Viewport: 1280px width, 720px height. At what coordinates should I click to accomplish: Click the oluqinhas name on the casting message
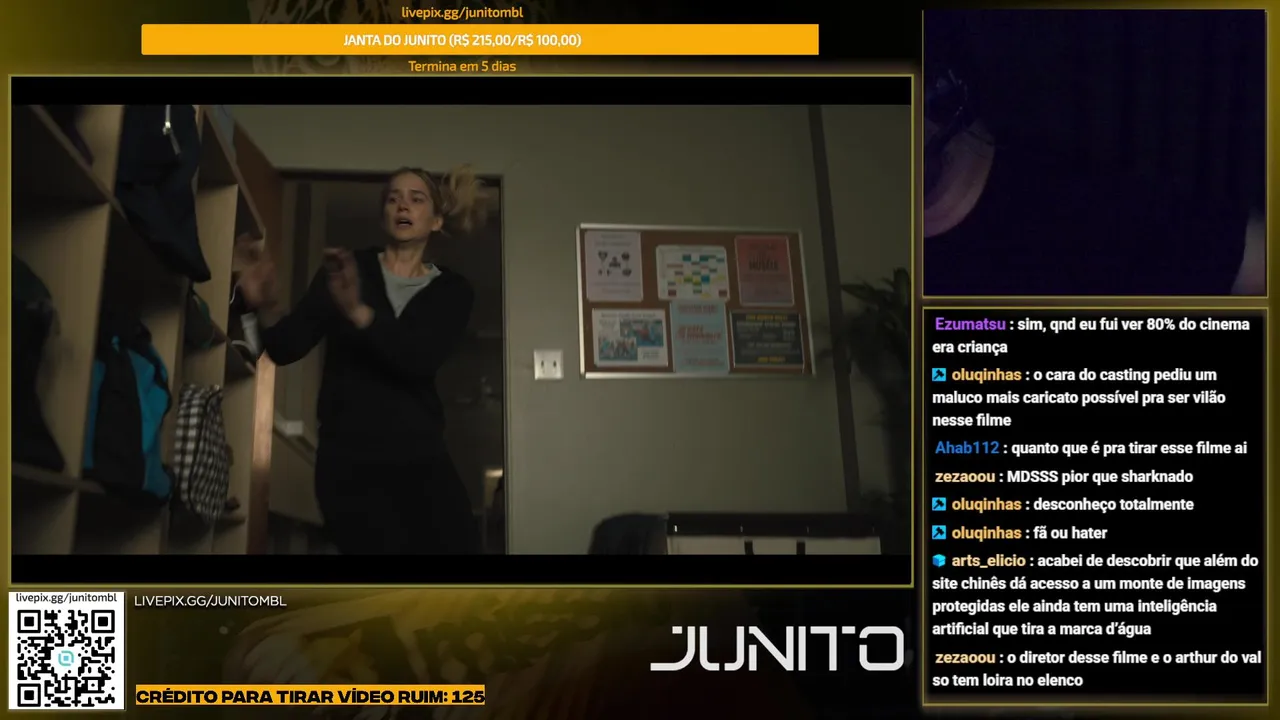tap(986, 375)
